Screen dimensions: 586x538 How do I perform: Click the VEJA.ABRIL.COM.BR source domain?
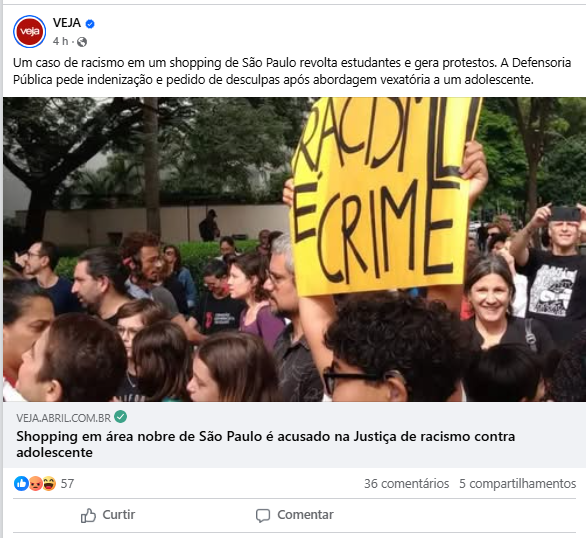coord(64,418)
